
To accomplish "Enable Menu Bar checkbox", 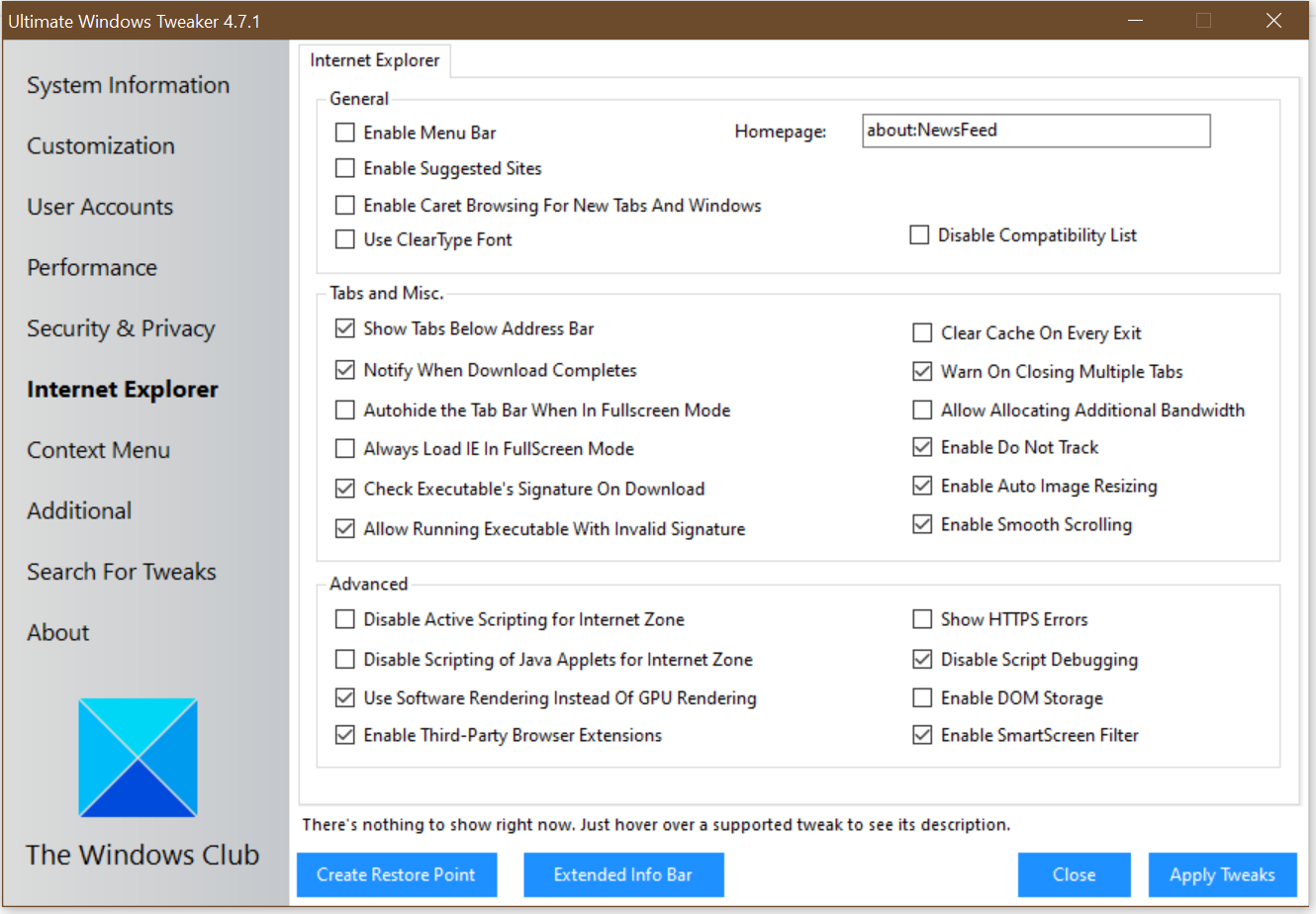I will [345, 133].
